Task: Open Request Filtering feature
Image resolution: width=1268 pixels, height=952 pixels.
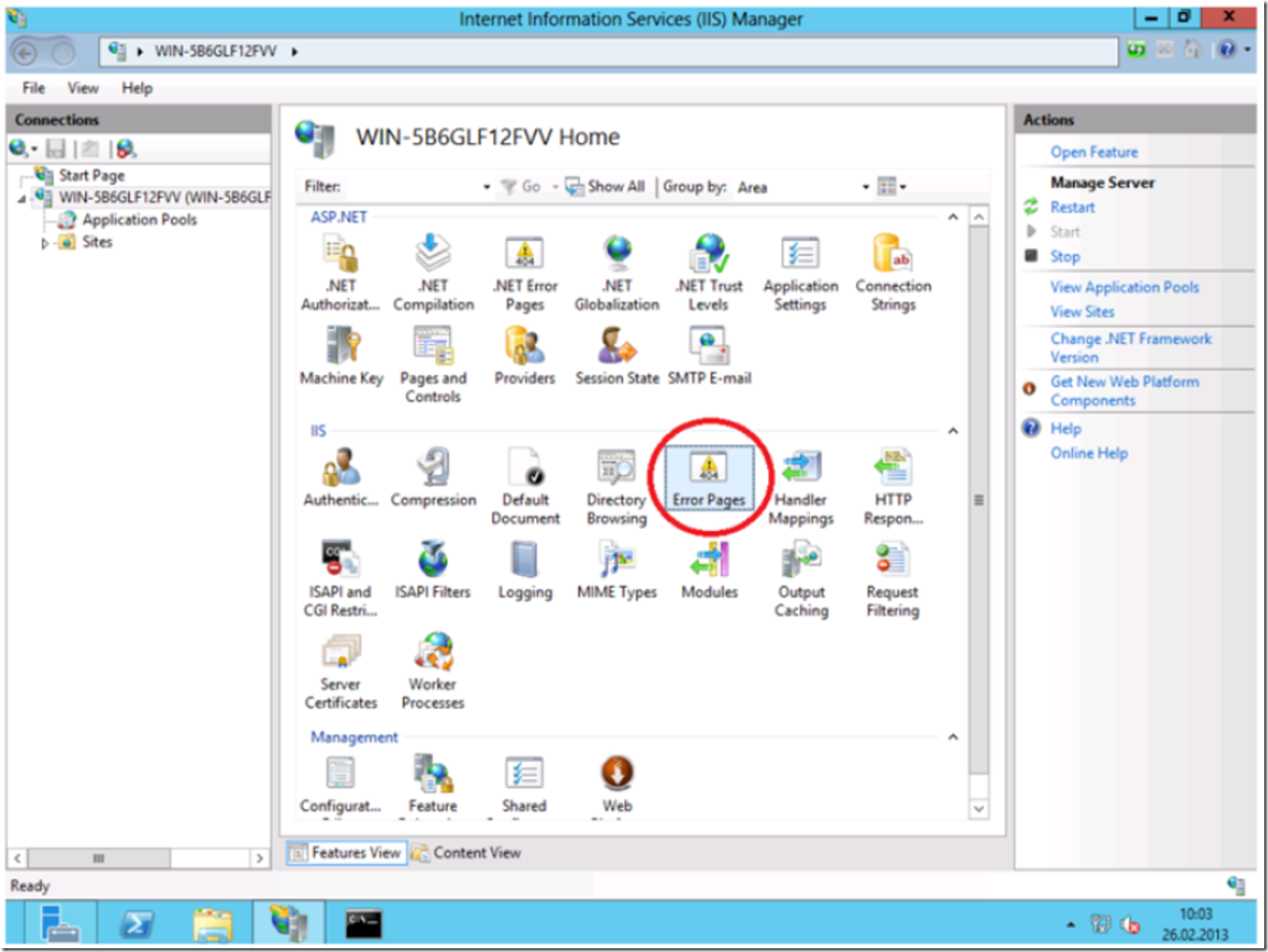Action: (x=893, y=579)
